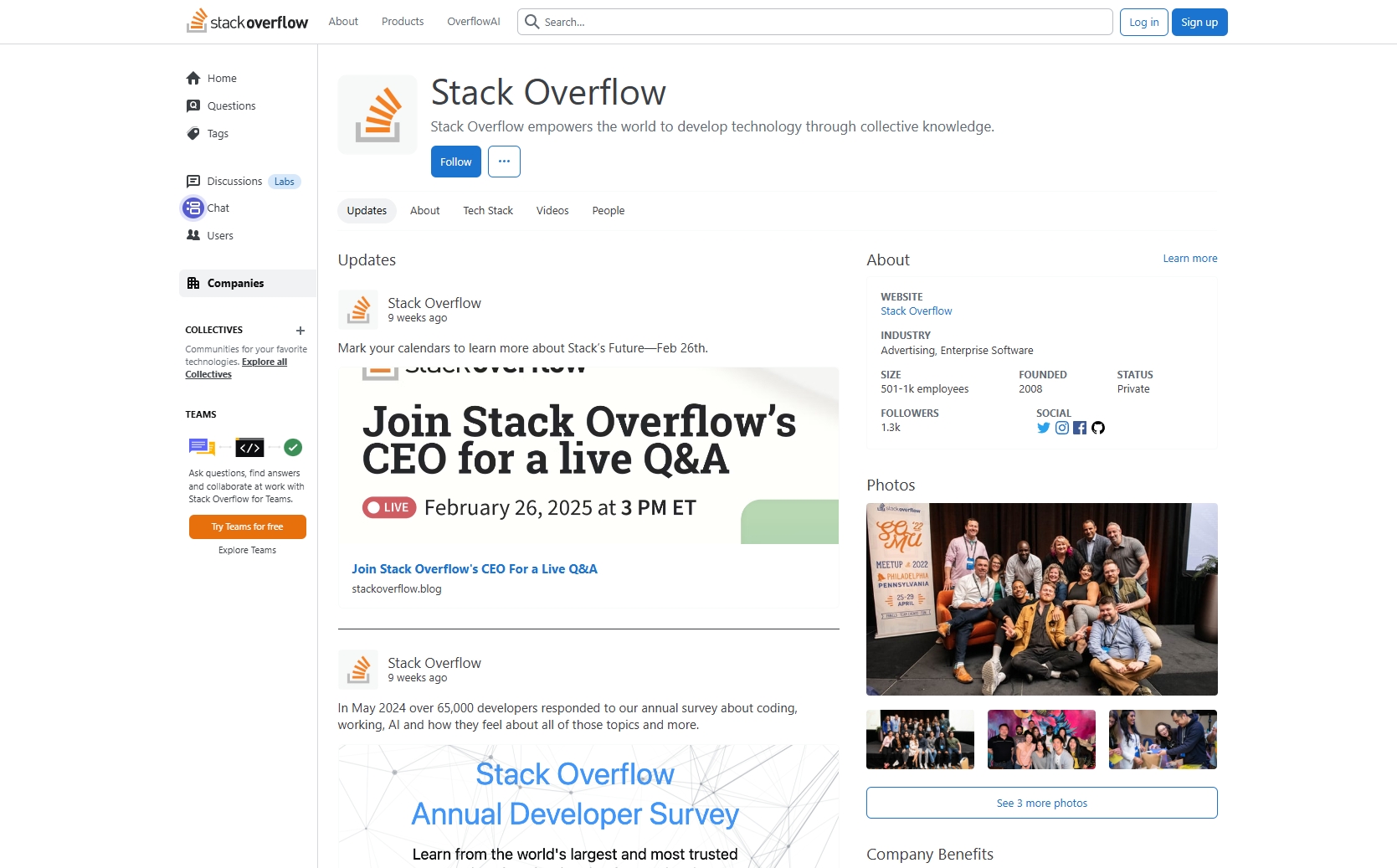1397x868 pixels.
Task: Click Try Teams for free button
Action: (x=247, y=526)
